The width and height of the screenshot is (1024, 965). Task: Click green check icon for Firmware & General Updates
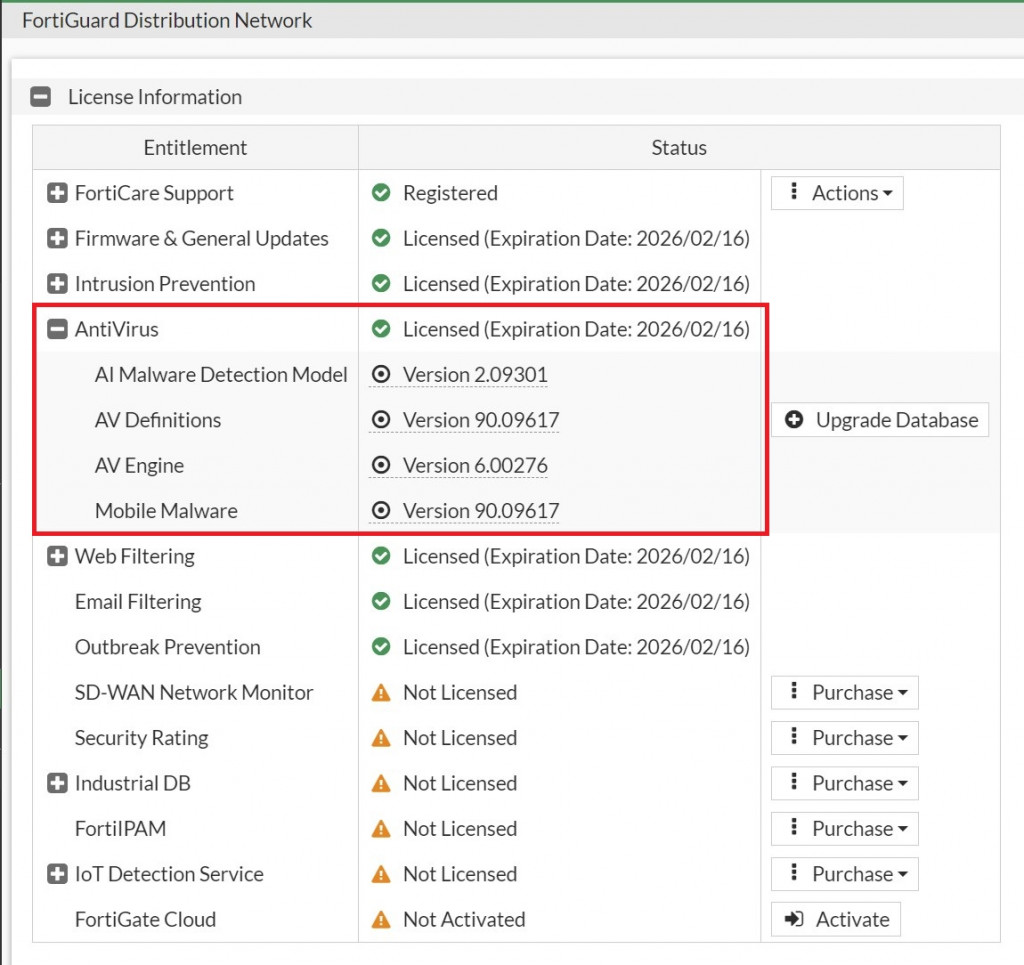coord(381,238)
